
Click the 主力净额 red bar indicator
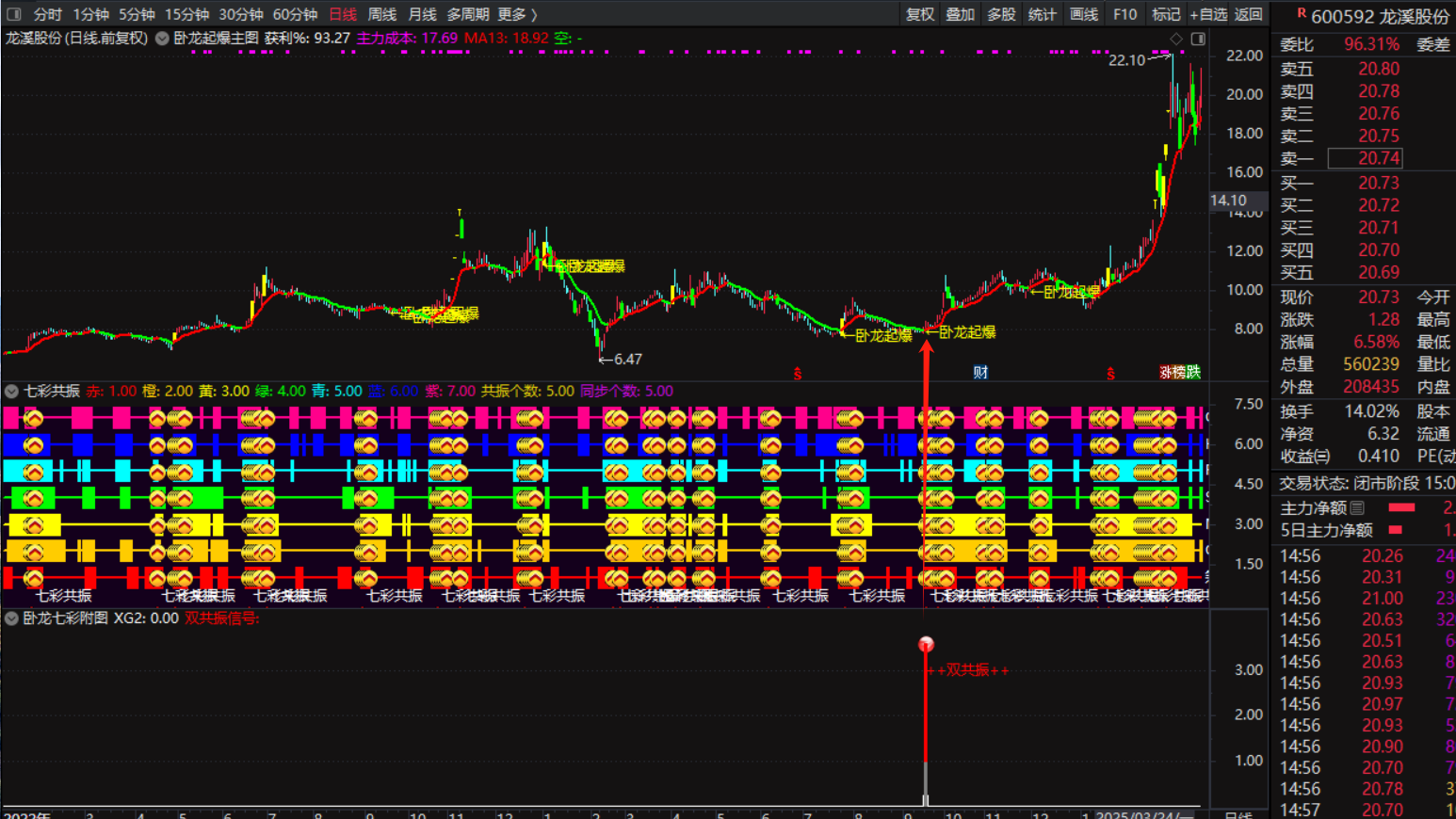coord(1401,508)
